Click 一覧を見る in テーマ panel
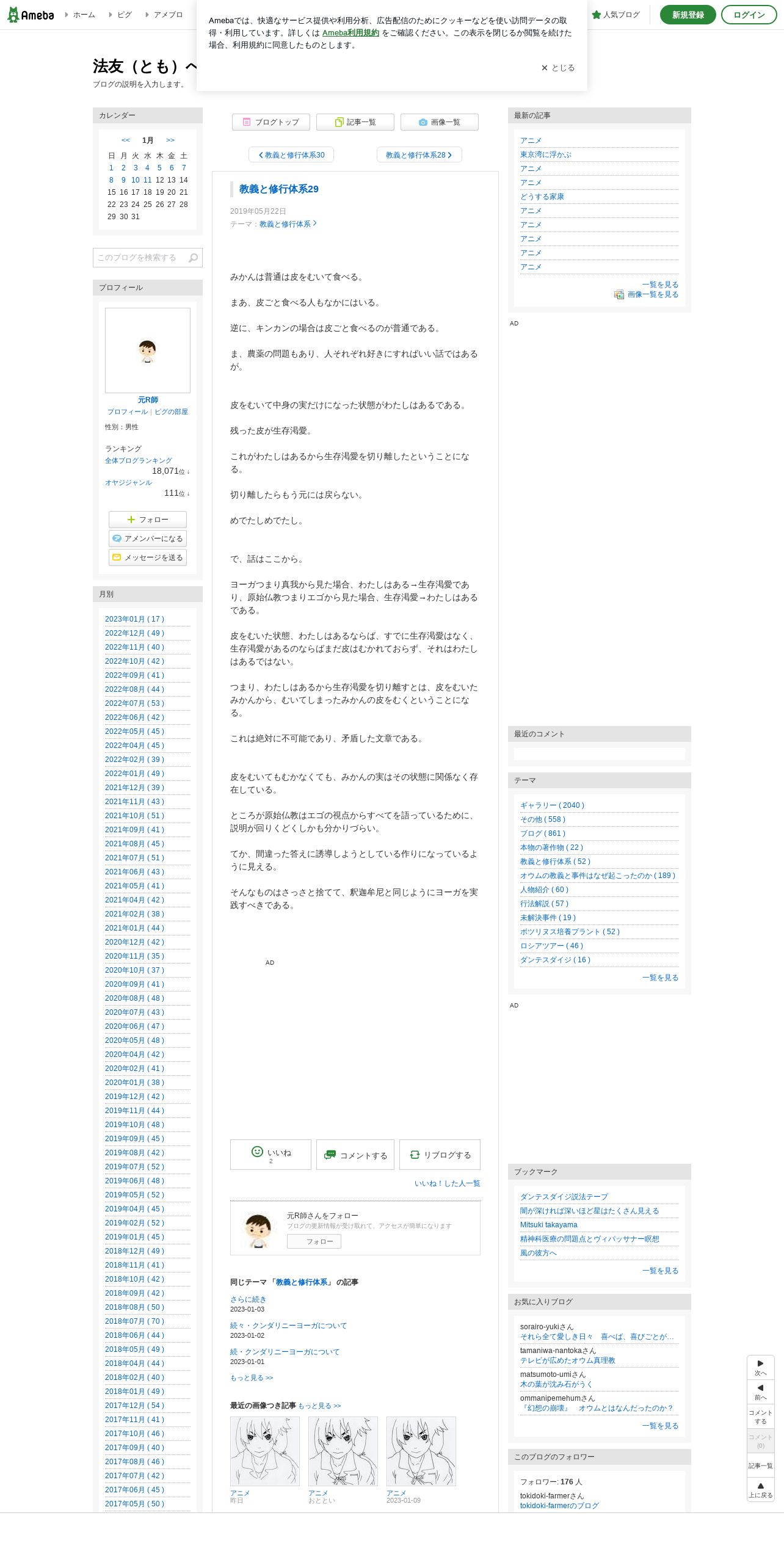 [x=660, y=978]
